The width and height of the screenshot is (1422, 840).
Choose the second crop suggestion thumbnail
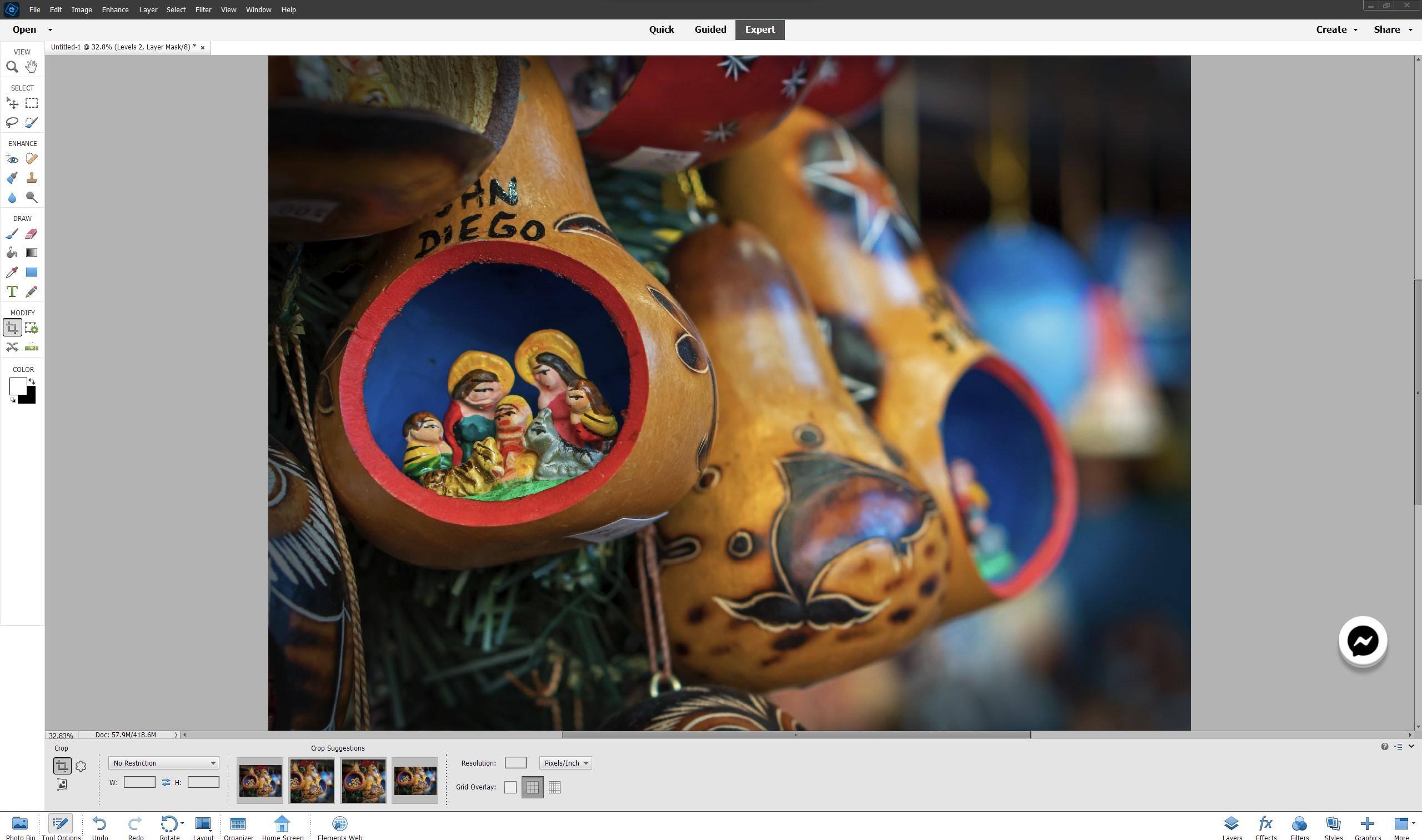312,781
